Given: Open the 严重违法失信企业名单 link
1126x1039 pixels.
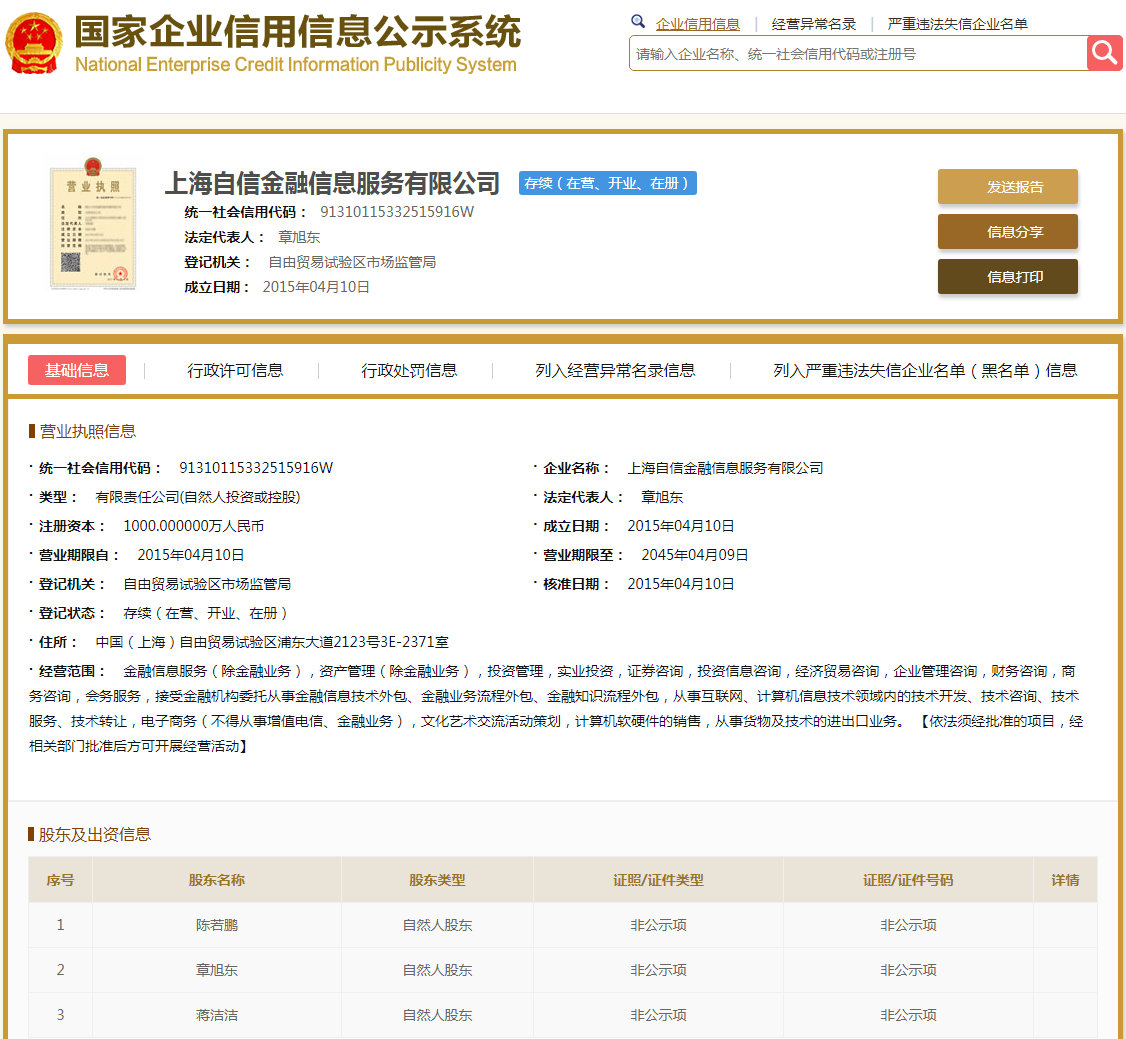Looking at the screenshot, I should [x=957, y=24].
